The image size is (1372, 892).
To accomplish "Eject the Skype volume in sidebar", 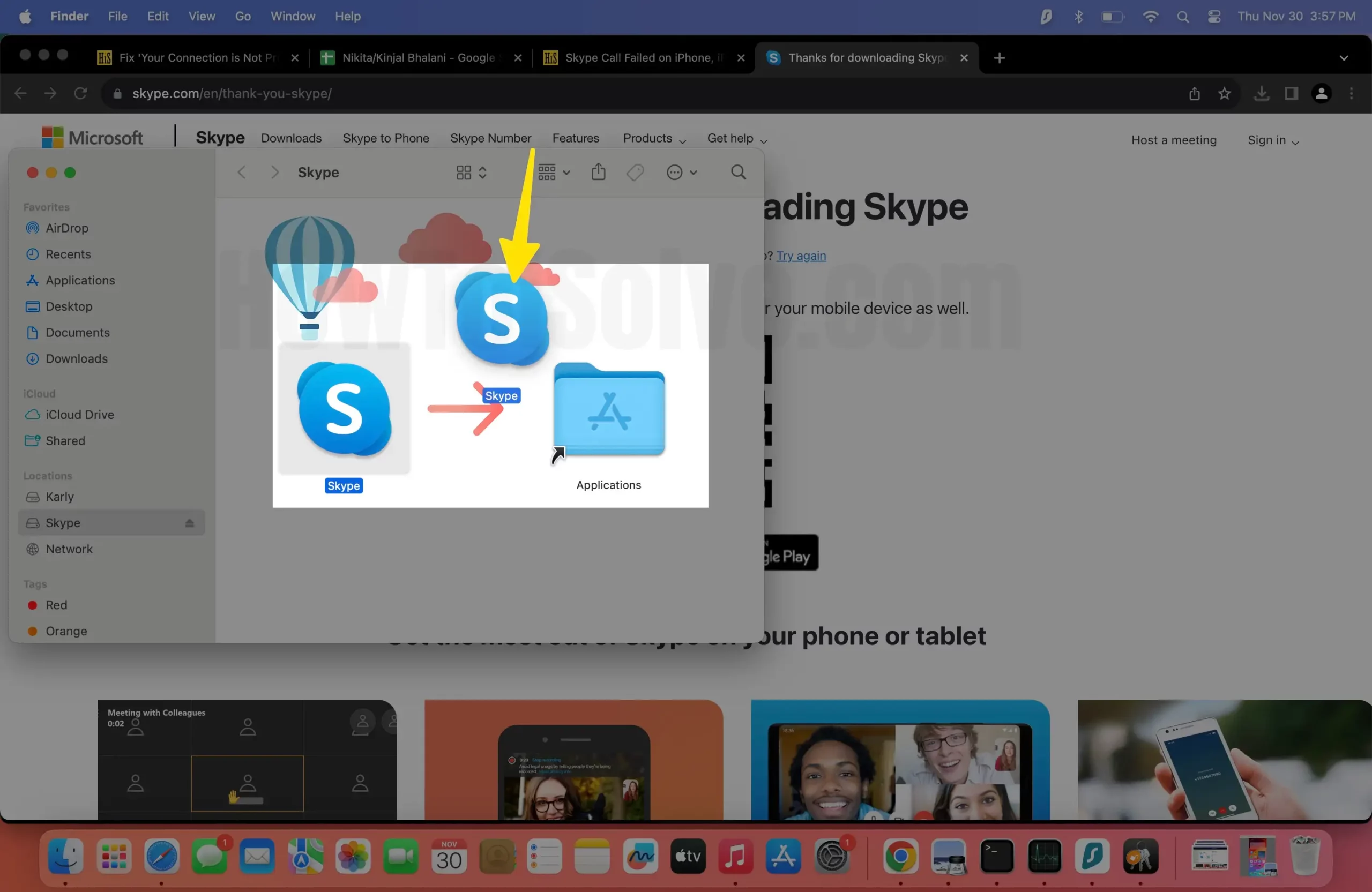I will click(190, 523).
